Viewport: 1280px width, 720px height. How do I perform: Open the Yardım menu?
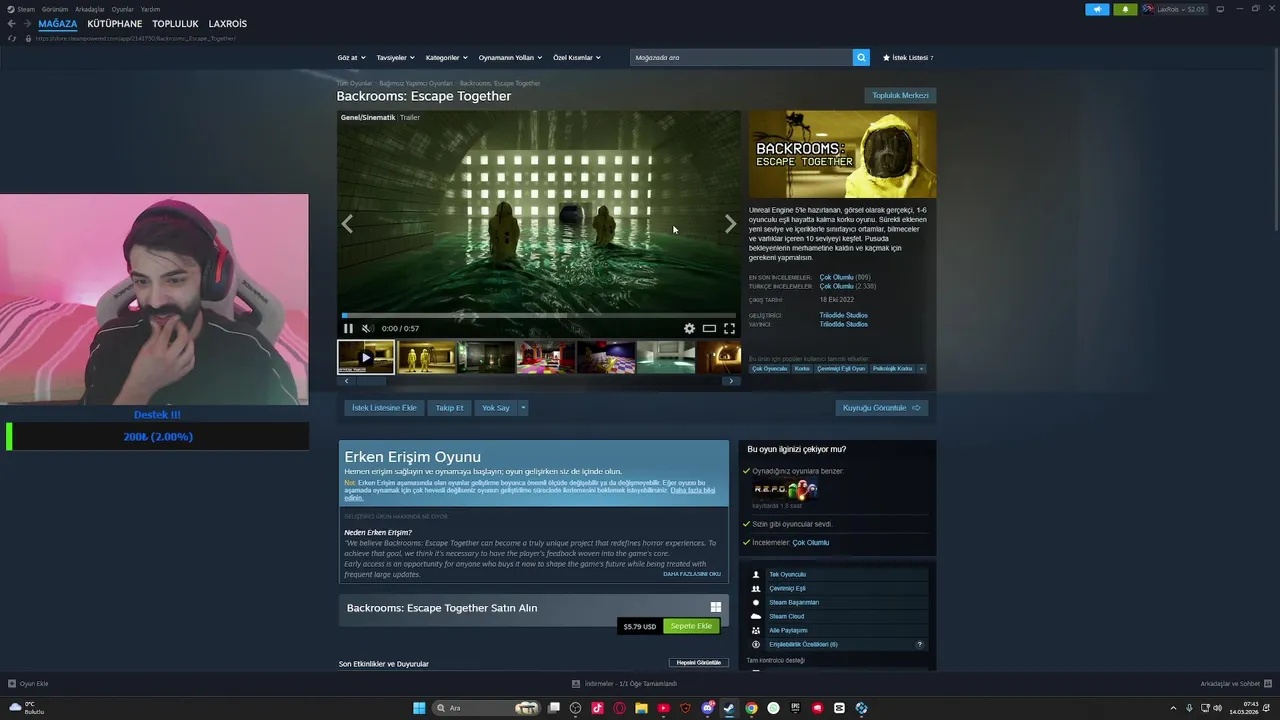click(x=150, y=9)
